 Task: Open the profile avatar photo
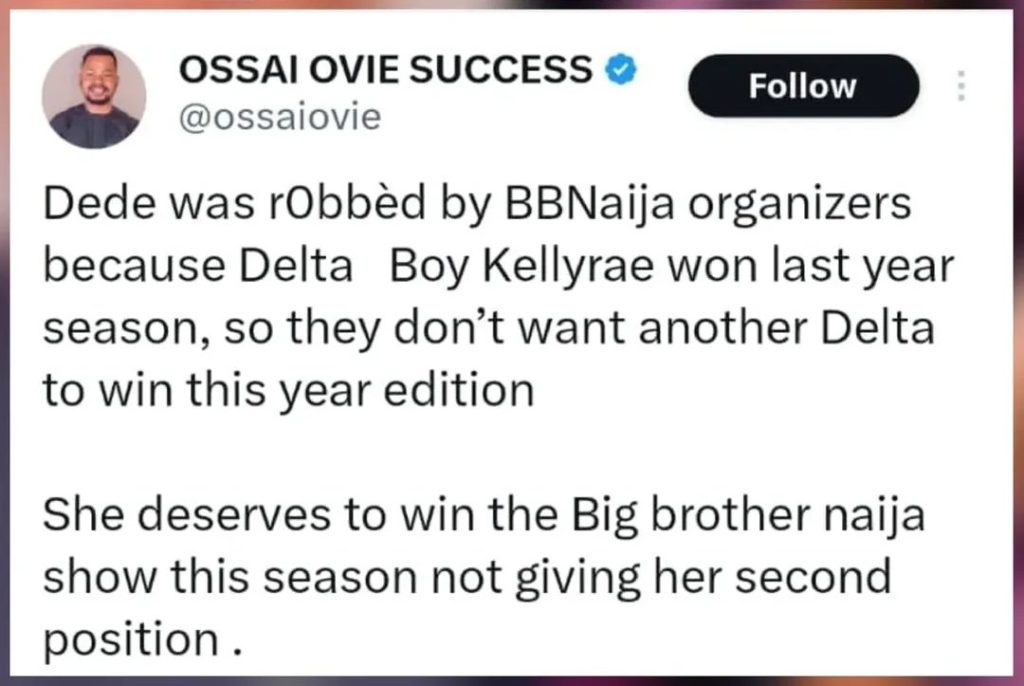[94, 97]
